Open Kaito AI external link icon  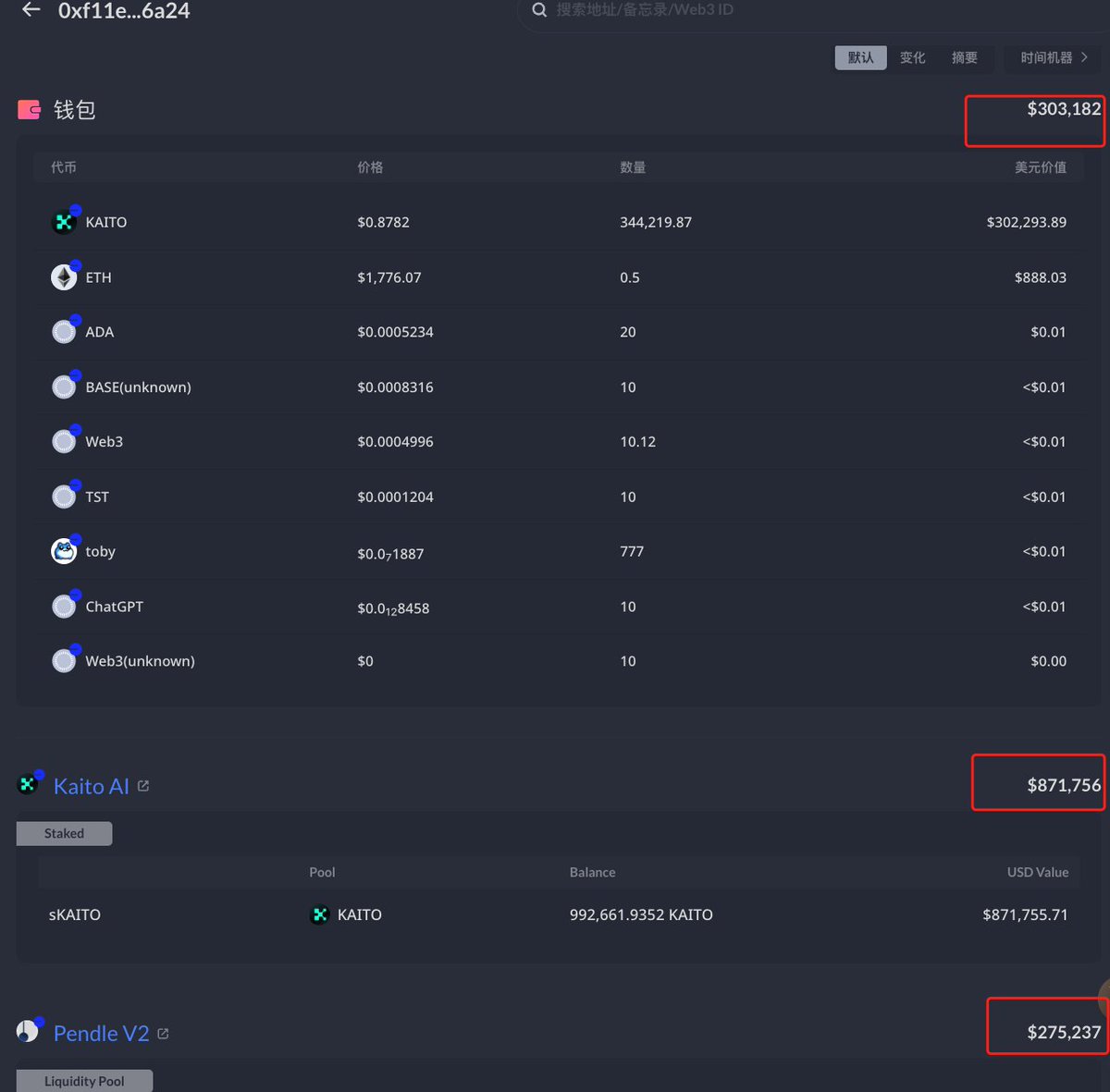[x=143, y=786]
